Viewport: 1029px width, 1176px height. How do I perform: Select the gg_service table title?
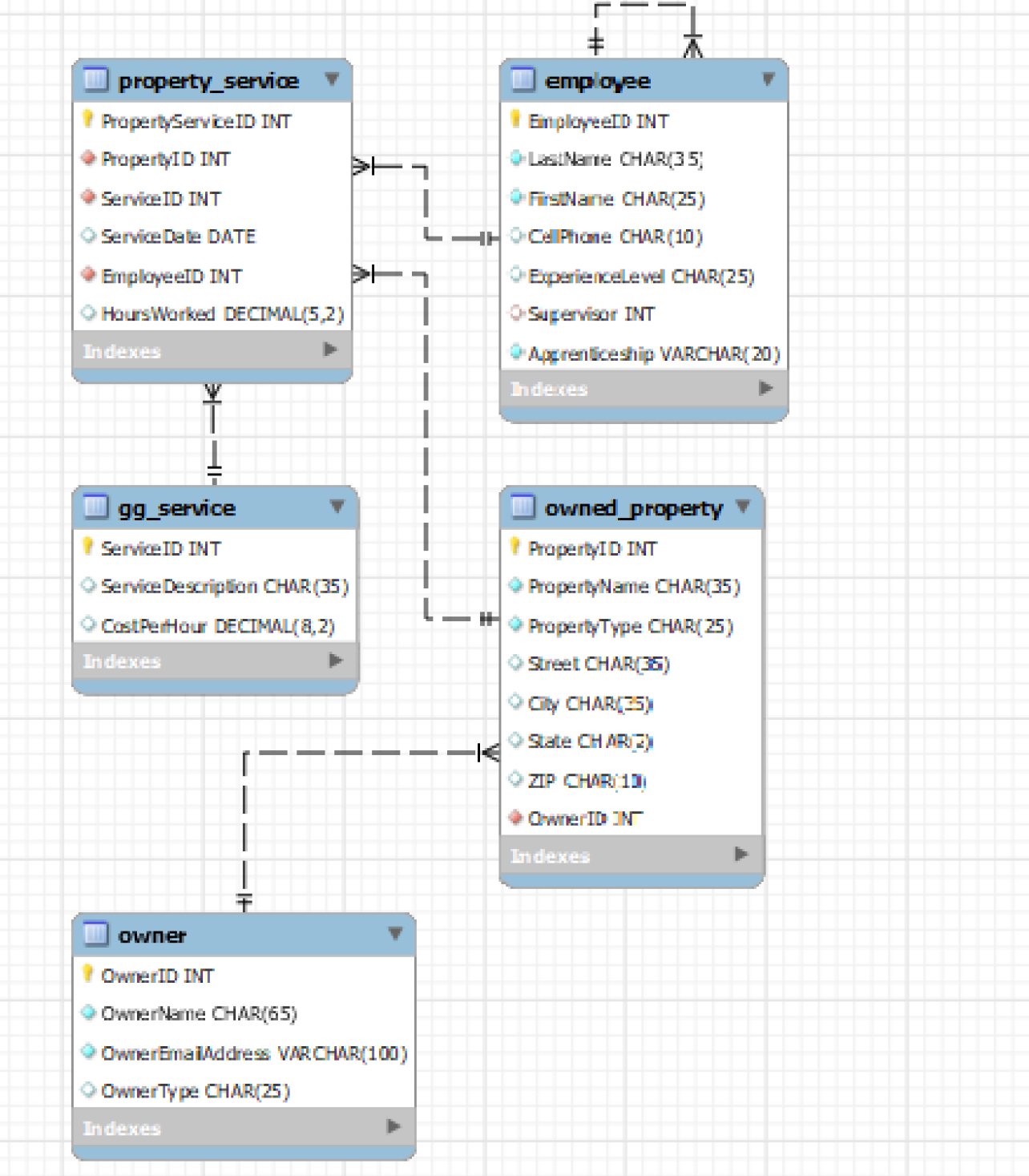pos(176,508)
